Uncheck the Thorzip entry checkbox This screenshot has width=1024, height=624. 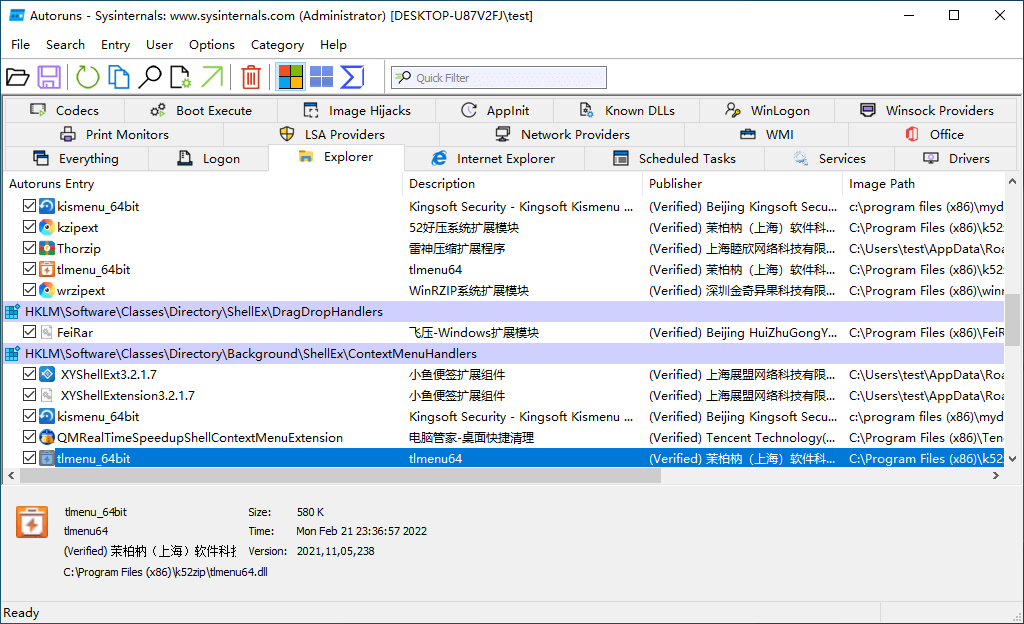pos(29,248)
